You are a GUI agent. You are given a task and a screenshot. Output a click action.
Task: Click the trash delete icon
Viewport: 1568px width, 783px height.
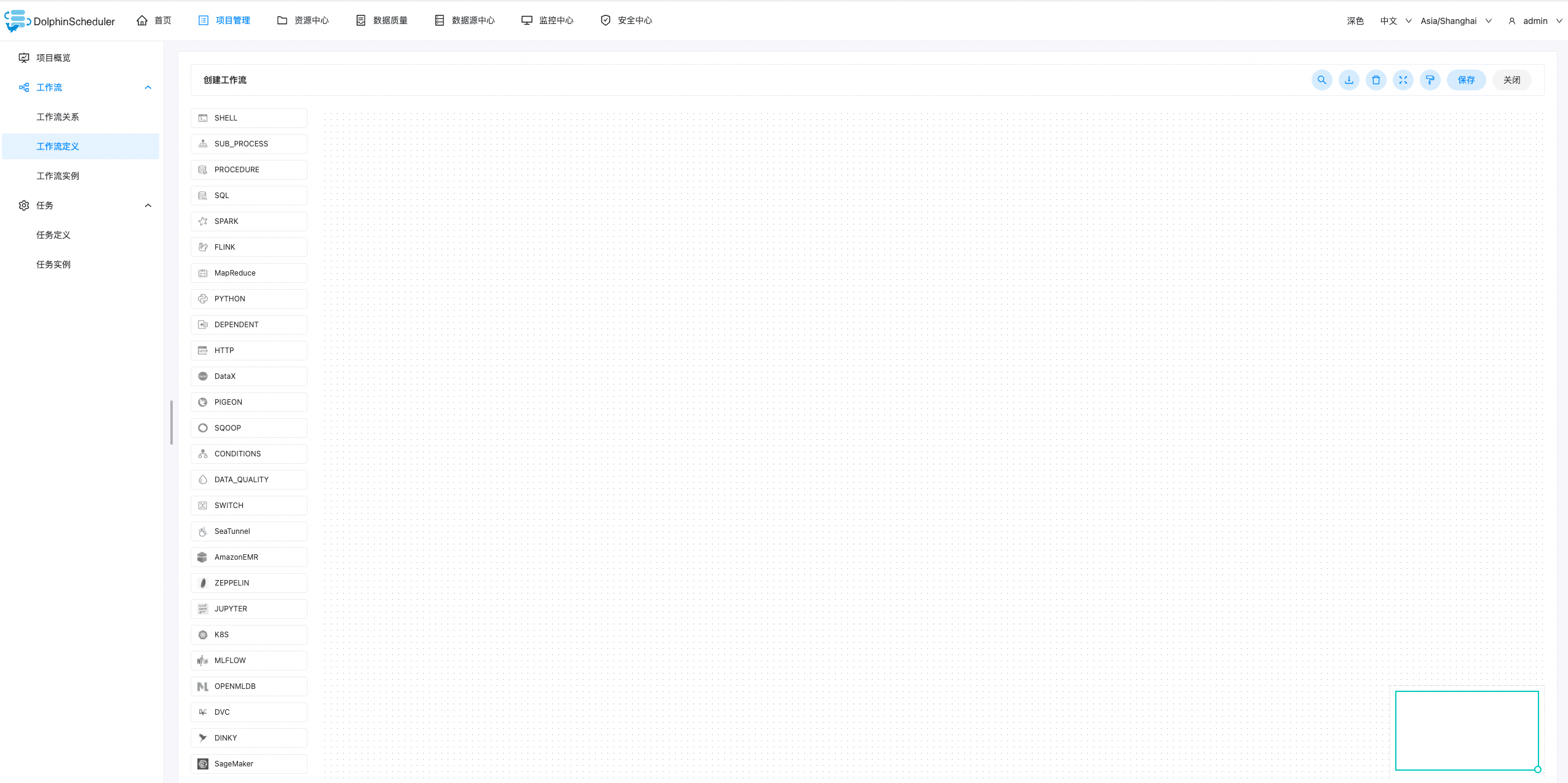tap(1376, 80)
